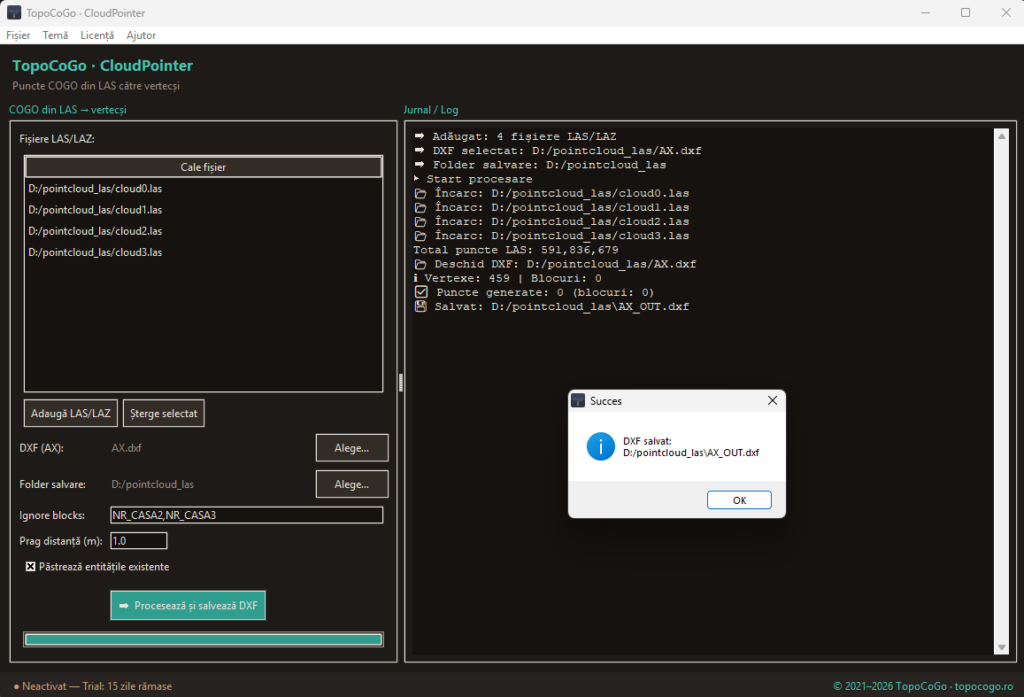Click 'COGO din LAS → vertecși' panel title
Viewport: 1024px width, 697px height.
click(68, 110)
